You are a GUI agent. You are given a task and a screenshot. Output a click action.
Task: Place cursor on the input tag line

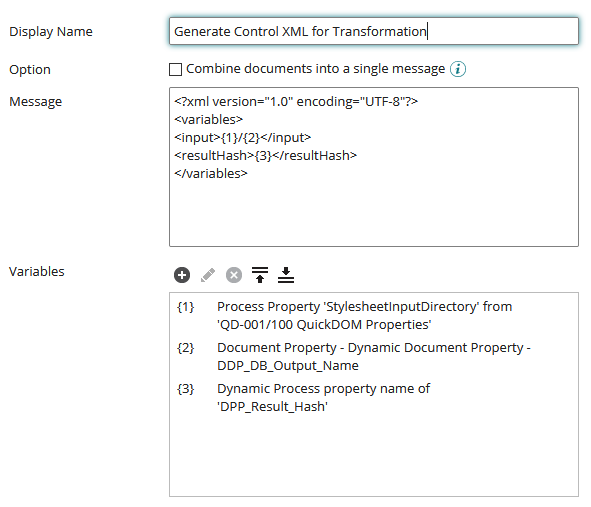242,137
